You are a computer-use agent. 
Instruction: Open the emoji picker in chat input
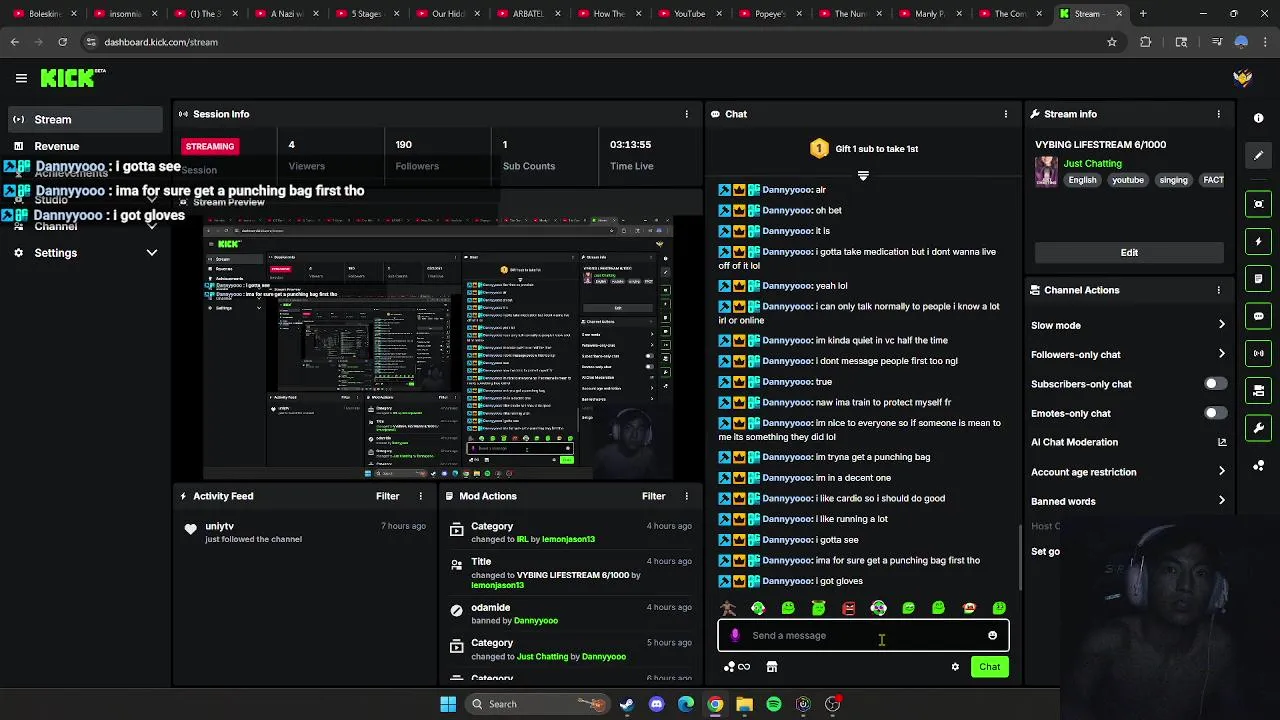coord(992,635)
